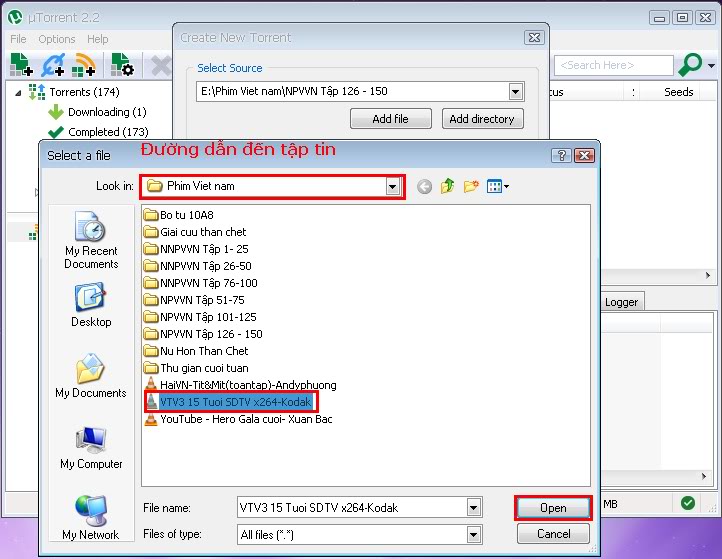722x559 pixels.
Task: Select Torrents (174) in sidebar
Action: pos(84,92)
